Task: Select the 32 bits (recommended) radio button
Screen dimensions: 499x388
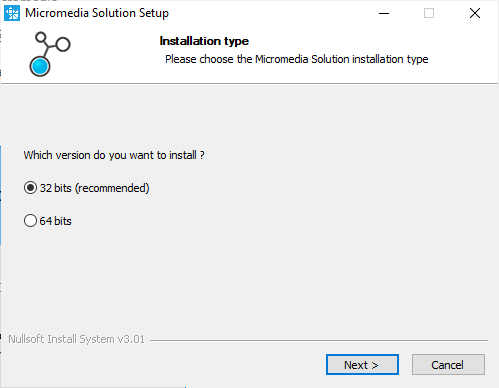Action: 30,188
